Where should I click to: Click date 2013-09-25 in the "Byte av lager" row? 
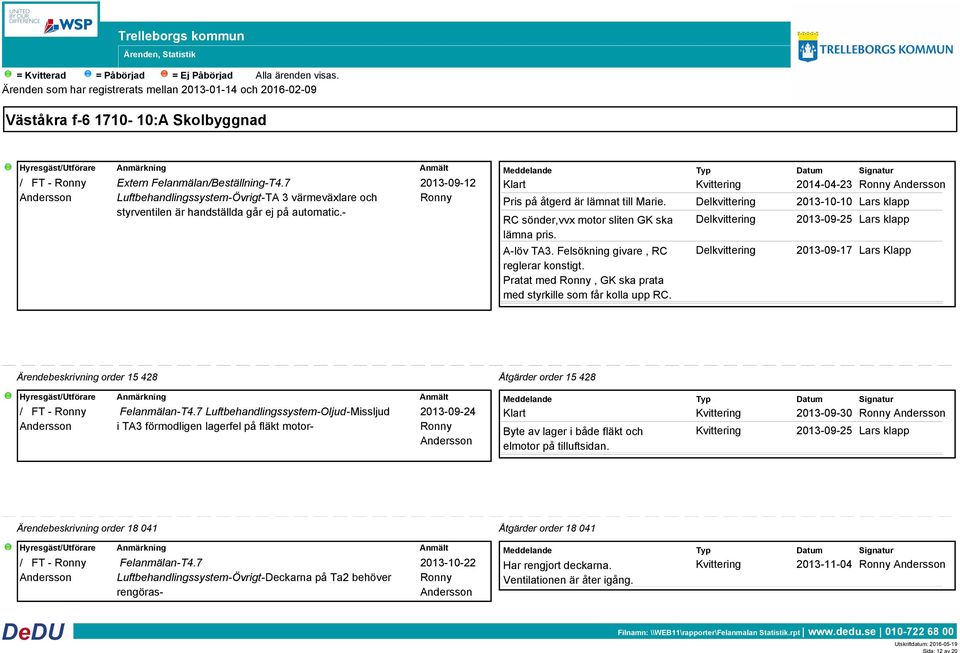(824, 431)
